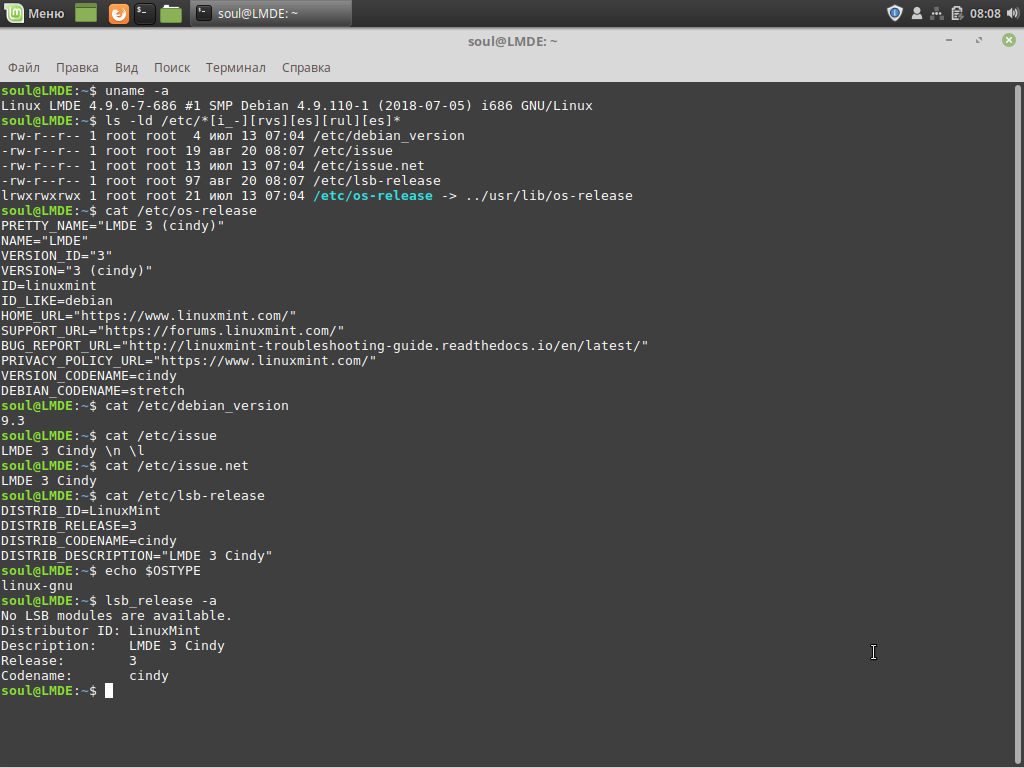Maximize the terminal window

pyautogui.click(x=979, y=40)
